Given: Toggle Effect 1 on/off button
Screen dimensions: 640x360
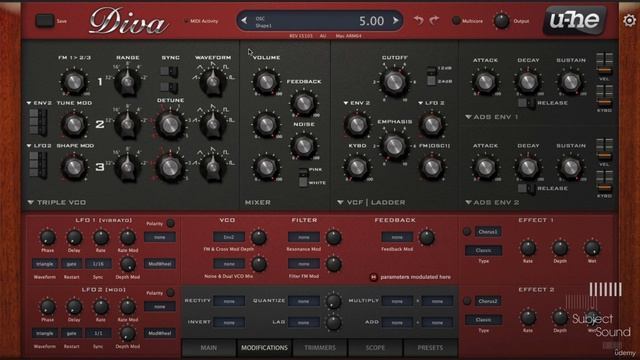Looking at the screenshot, I should 467,231.
